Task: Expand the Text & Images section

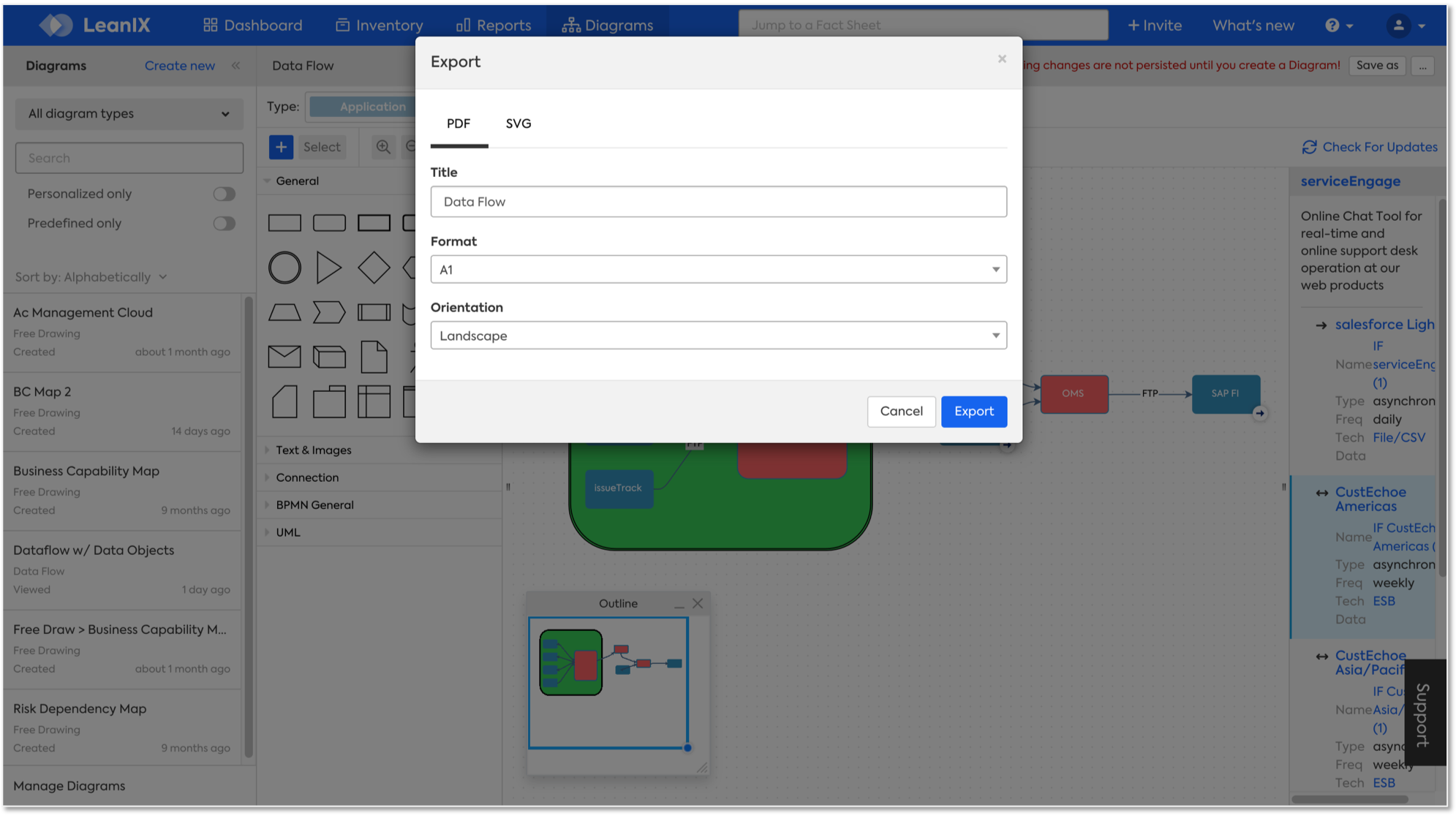Action: [x=313, y=450]
